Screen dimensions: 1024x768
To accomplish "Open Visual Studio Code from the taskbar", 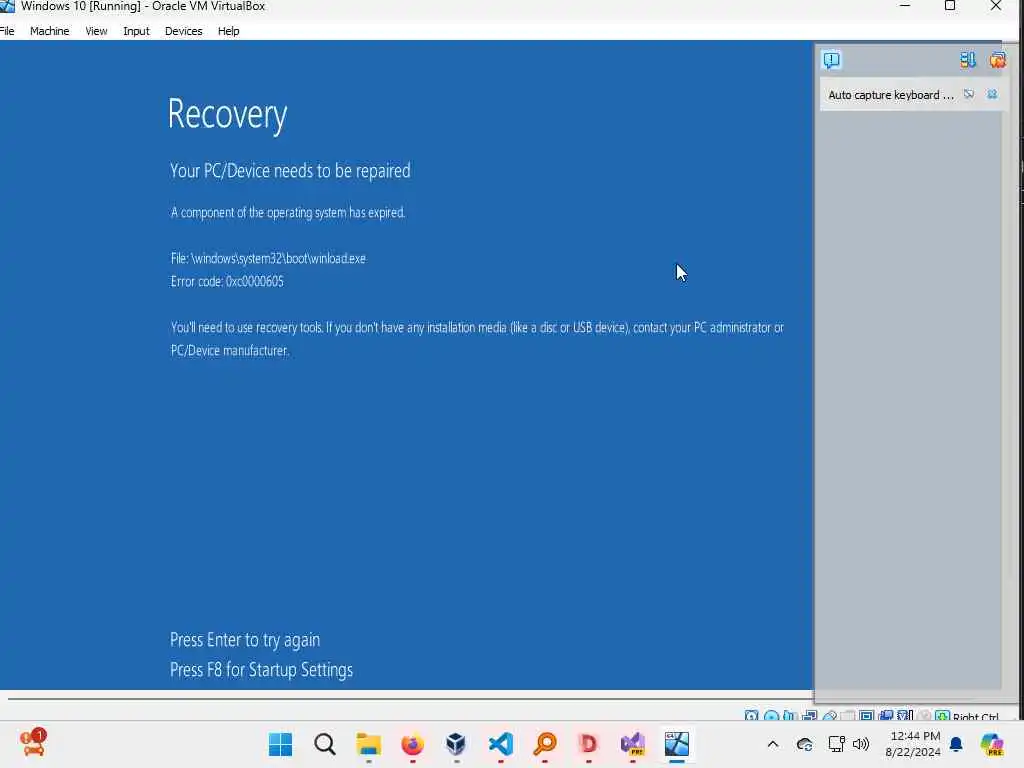I will click(x=500, y=744).
